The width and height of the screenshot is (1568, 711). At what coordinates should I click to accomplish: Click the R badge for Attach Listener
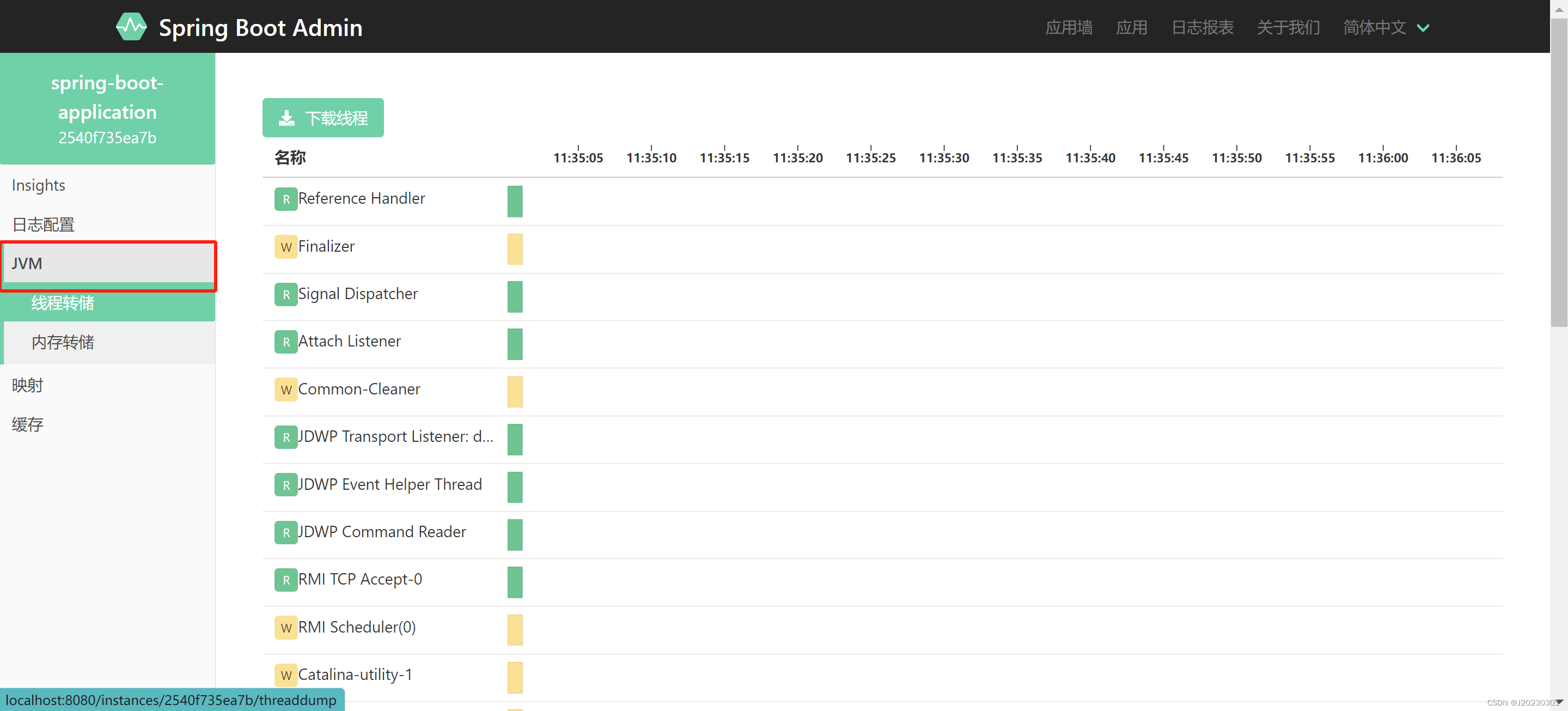[285, 342]
